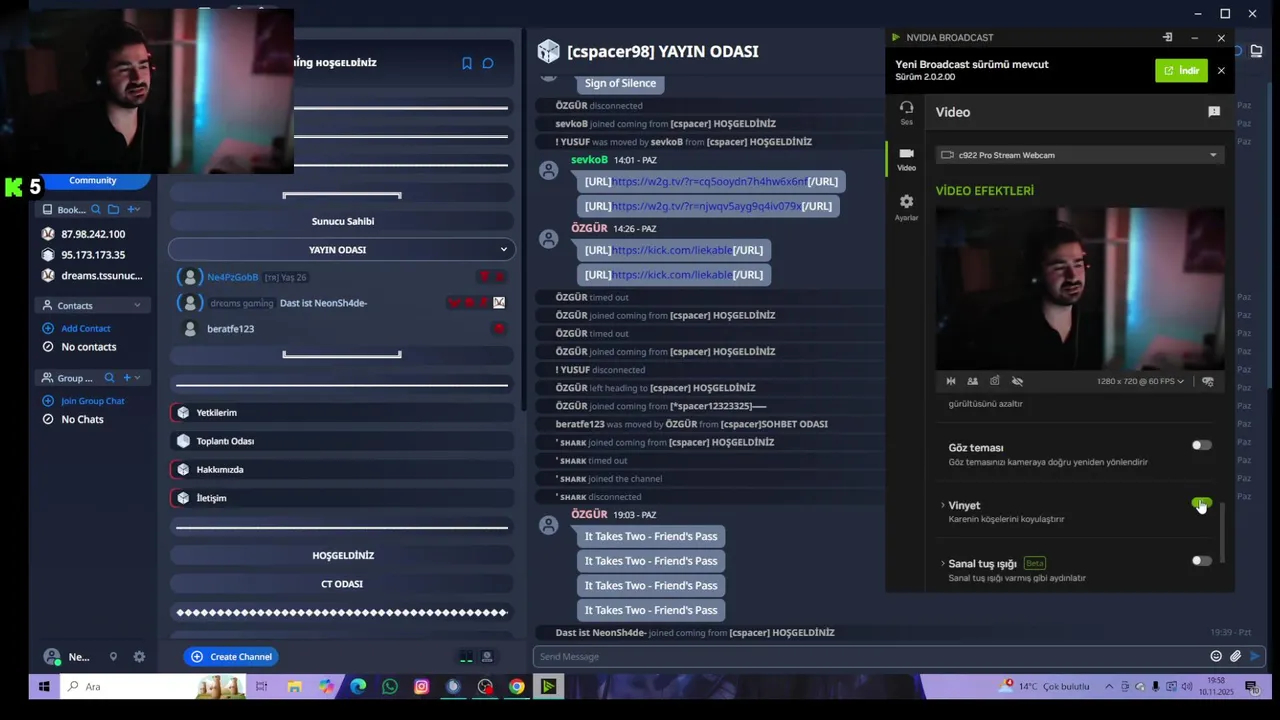Click the İndir download button
This screenshot has height=720, width=1280.
1181,70
